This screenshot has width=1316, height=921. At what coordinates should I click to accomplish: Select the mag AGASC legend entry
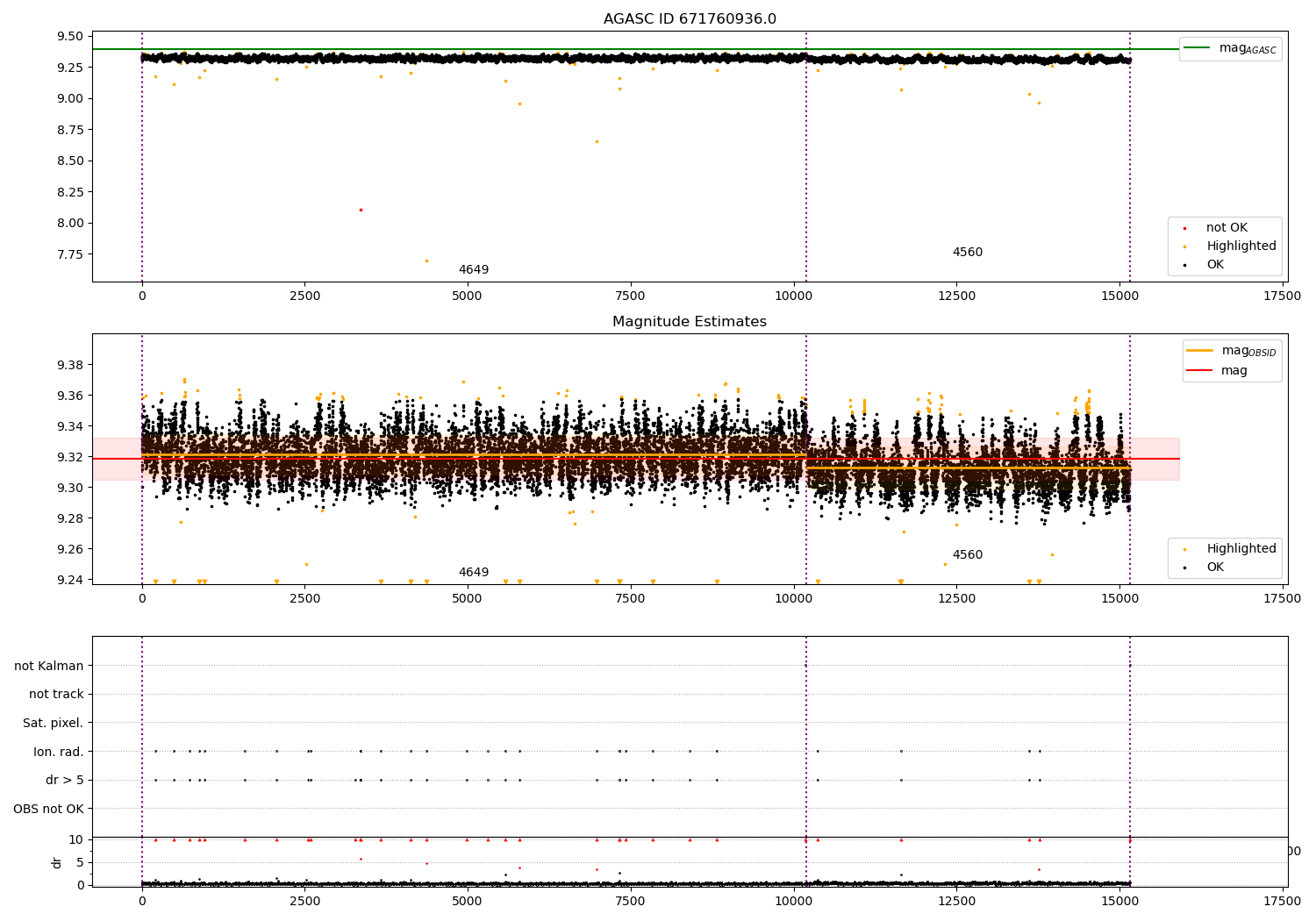1230,49
